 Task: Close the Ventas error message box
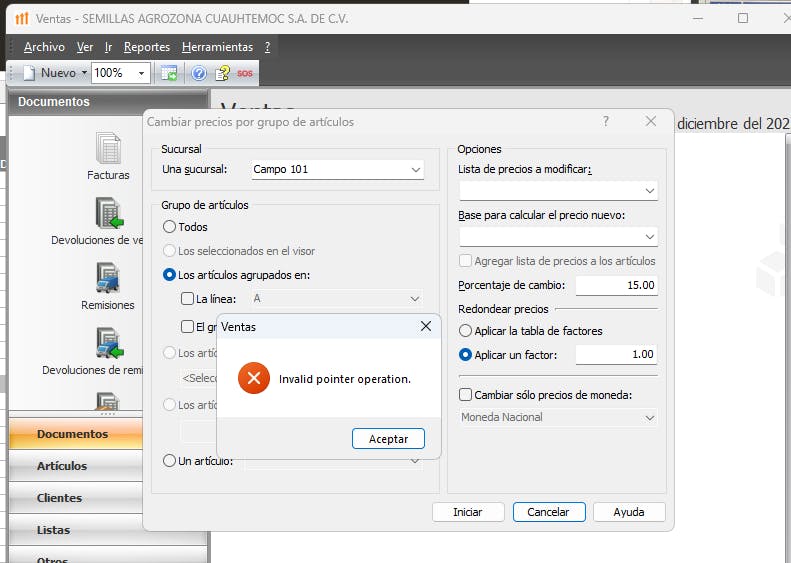[426, 326]
